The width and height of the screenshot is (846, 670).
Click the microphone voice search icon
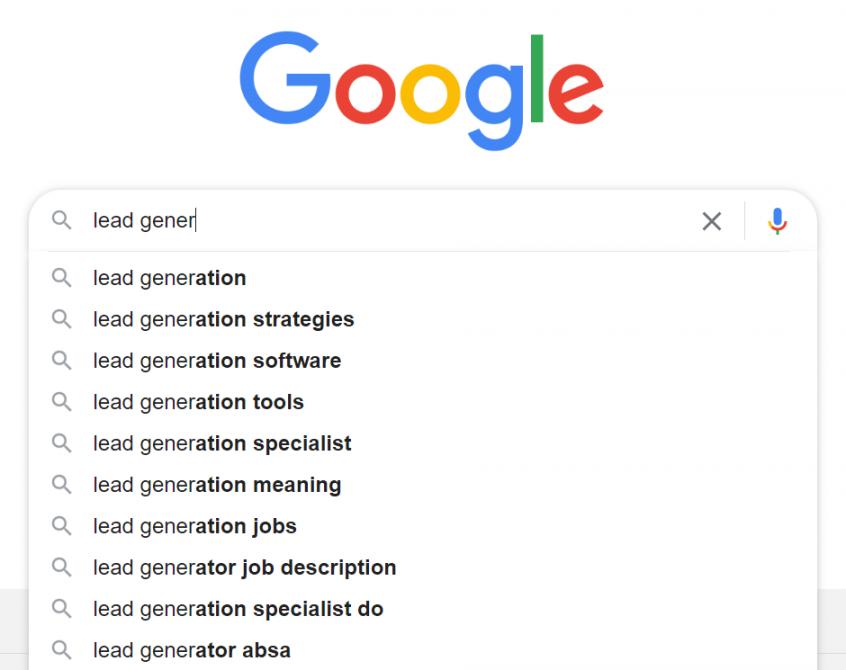tap(777, 221)
